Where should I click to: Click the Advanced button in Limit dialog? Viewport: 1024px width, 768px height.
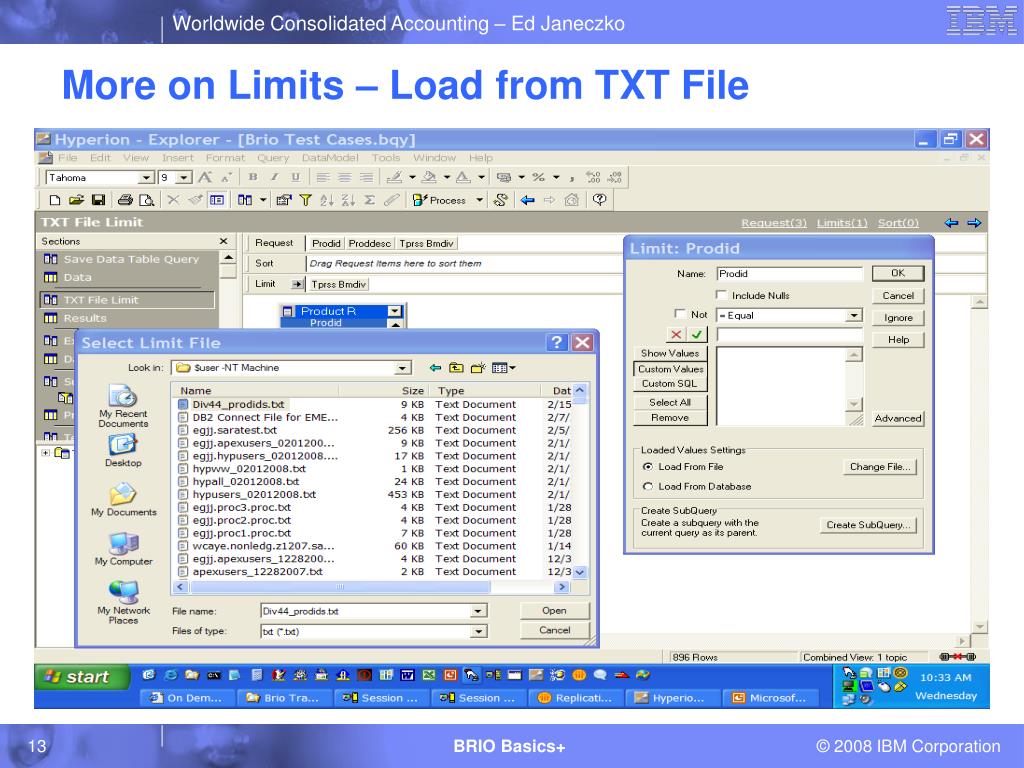click(898, 418)
